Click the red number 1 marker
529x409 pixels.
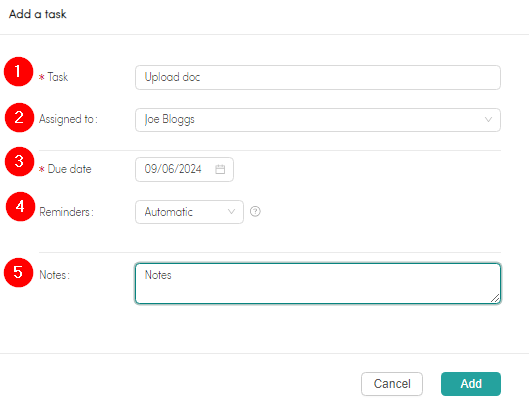click(19, 72)
